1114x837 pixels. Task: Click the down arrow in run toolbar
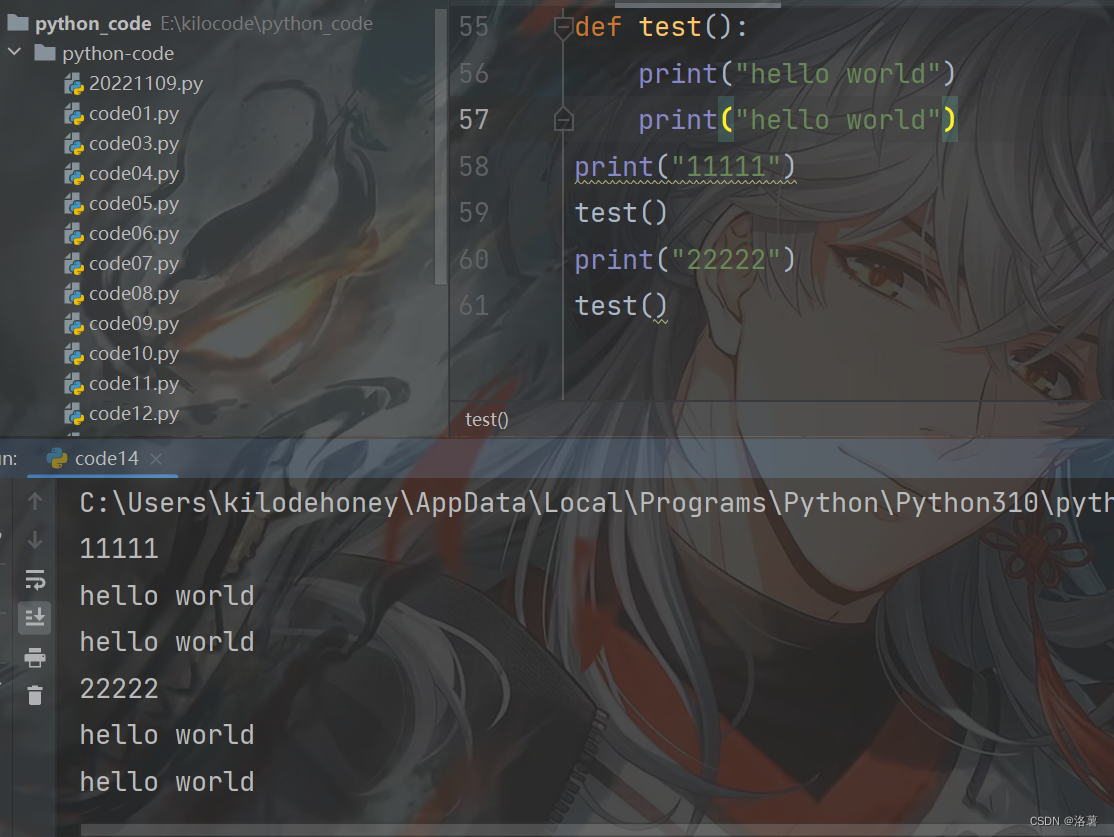click(35, 541)
